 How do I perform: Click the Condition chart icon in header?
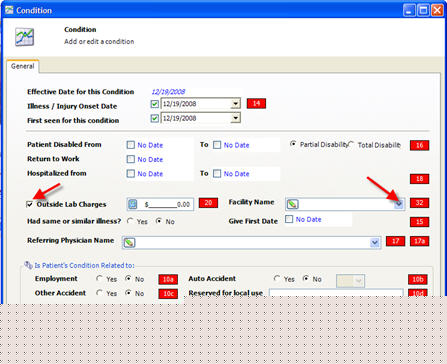point(24,37)
